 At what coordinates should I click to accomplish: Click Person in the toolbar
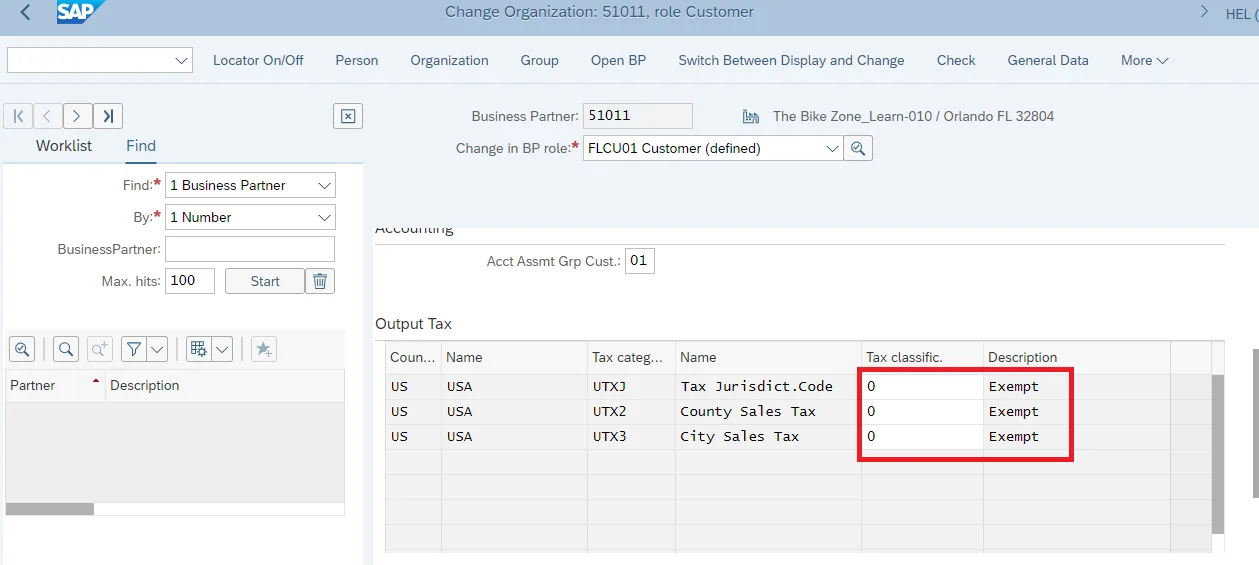click(357, 60)
